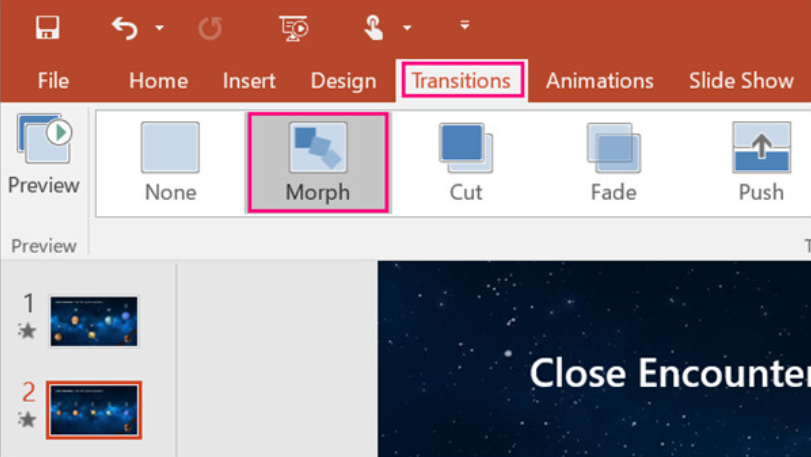Go to the Animations tab
The height and width of the screenshot is (457, 811).
click(599, 81)
